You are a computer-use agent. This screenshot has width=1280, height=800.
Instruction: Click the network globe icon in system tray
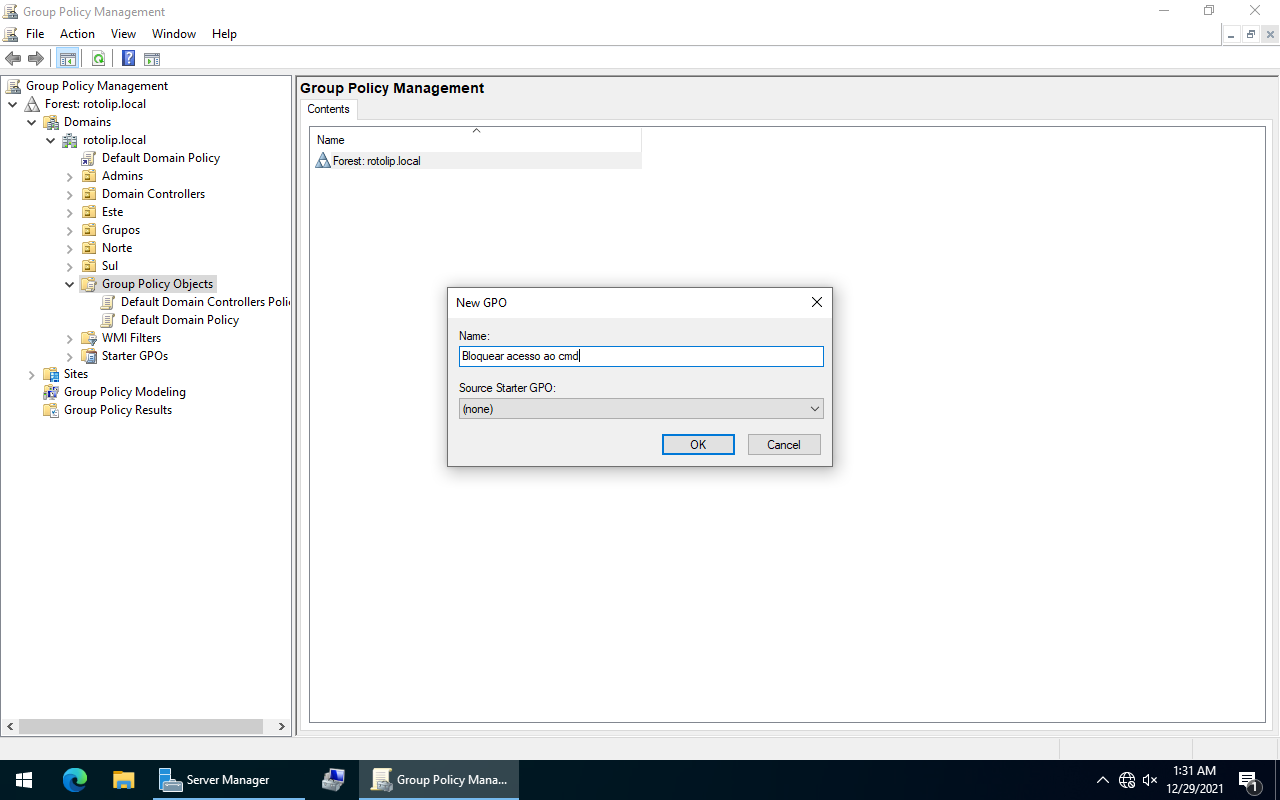pos(1127,780)
